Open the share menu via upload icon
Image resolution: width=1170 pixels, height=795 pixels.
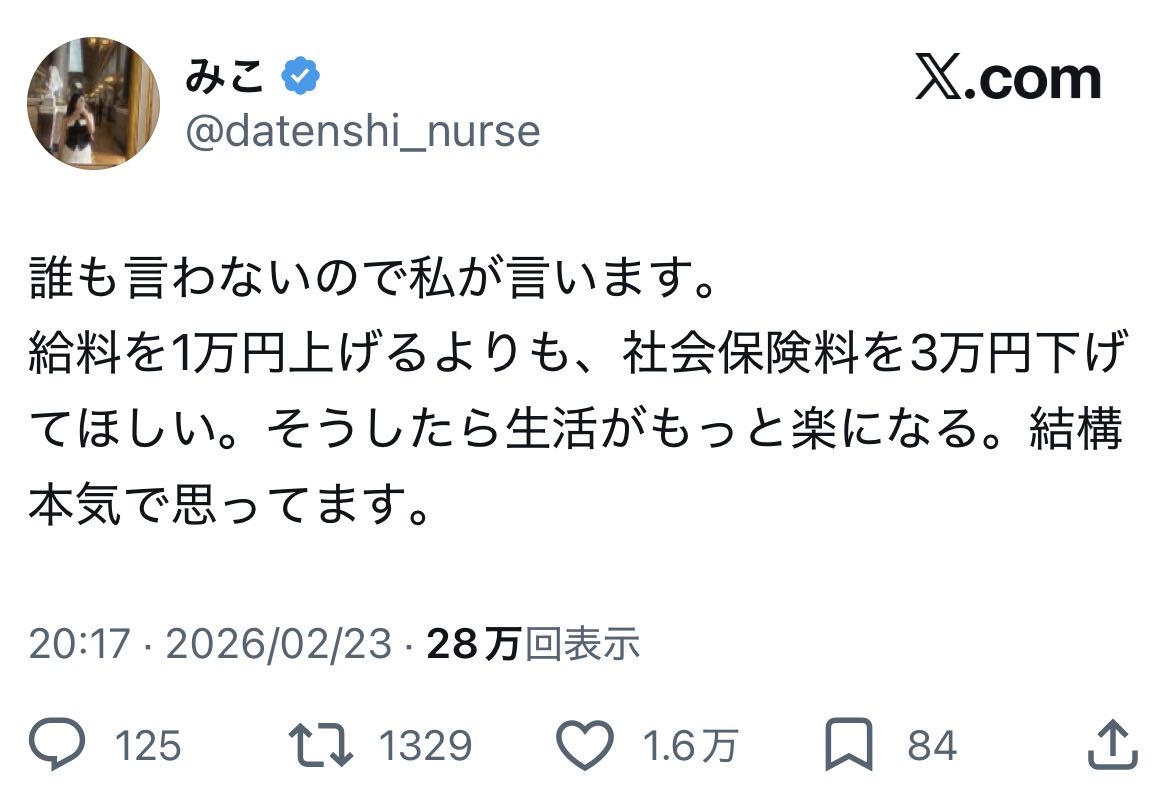(1112, 745)
